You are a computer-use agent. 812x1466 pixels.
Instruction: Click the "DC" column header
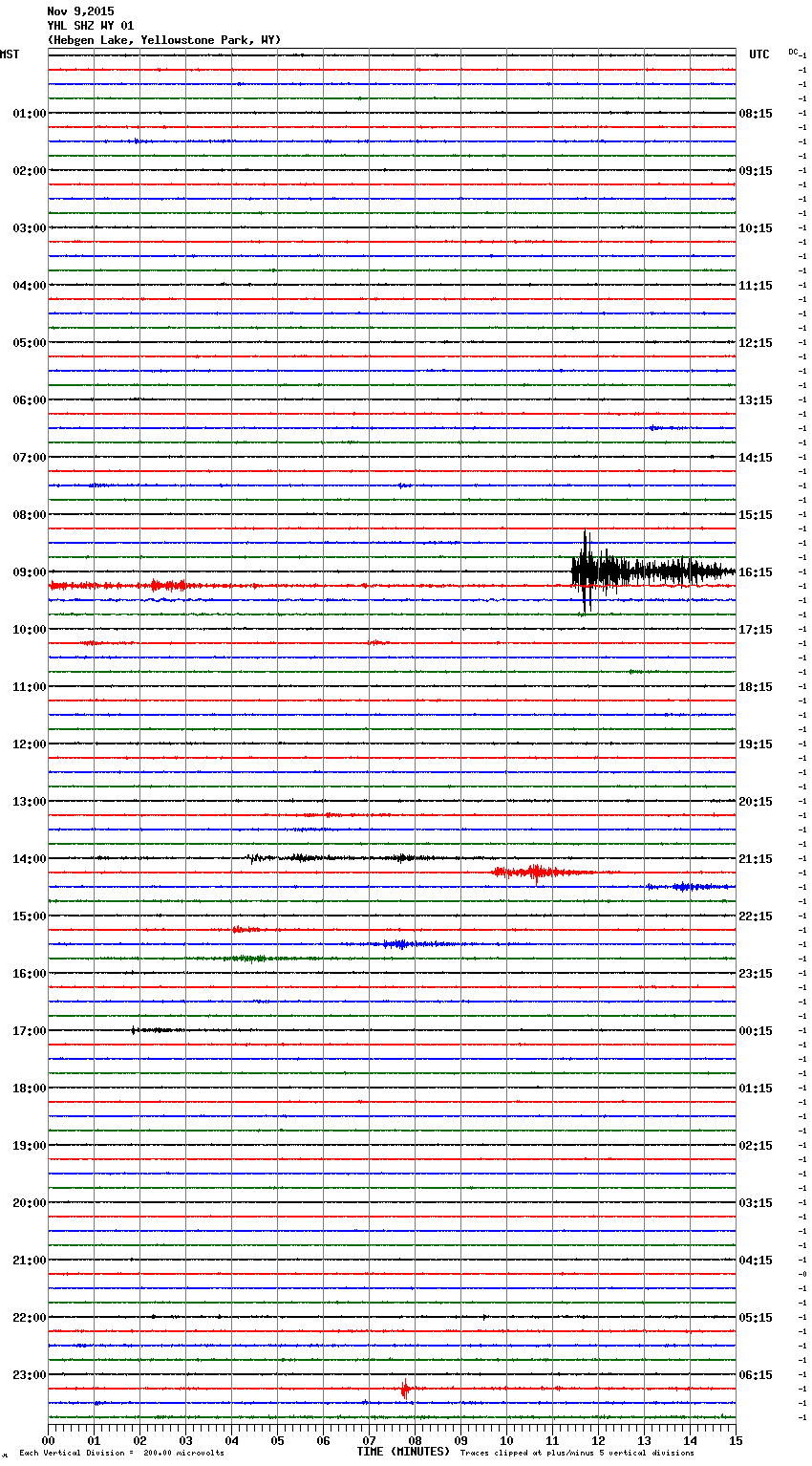[x=793, y=52]
